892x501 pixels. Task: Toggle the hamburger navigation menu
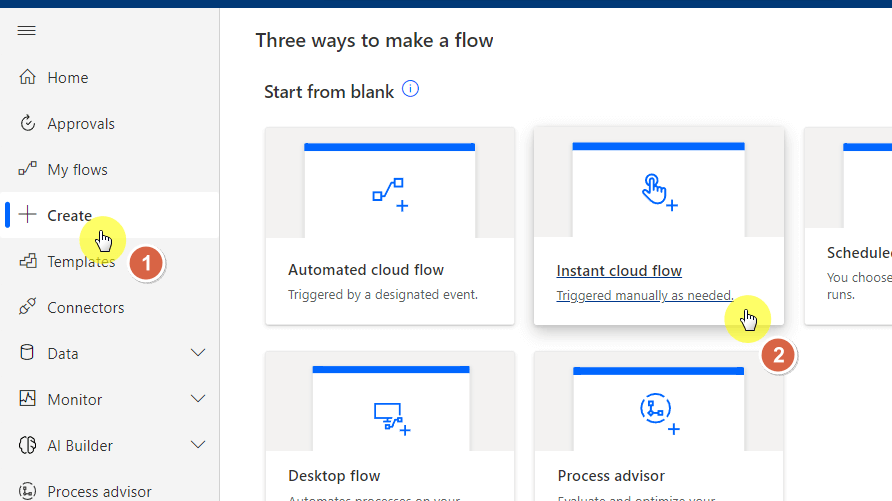27,31
